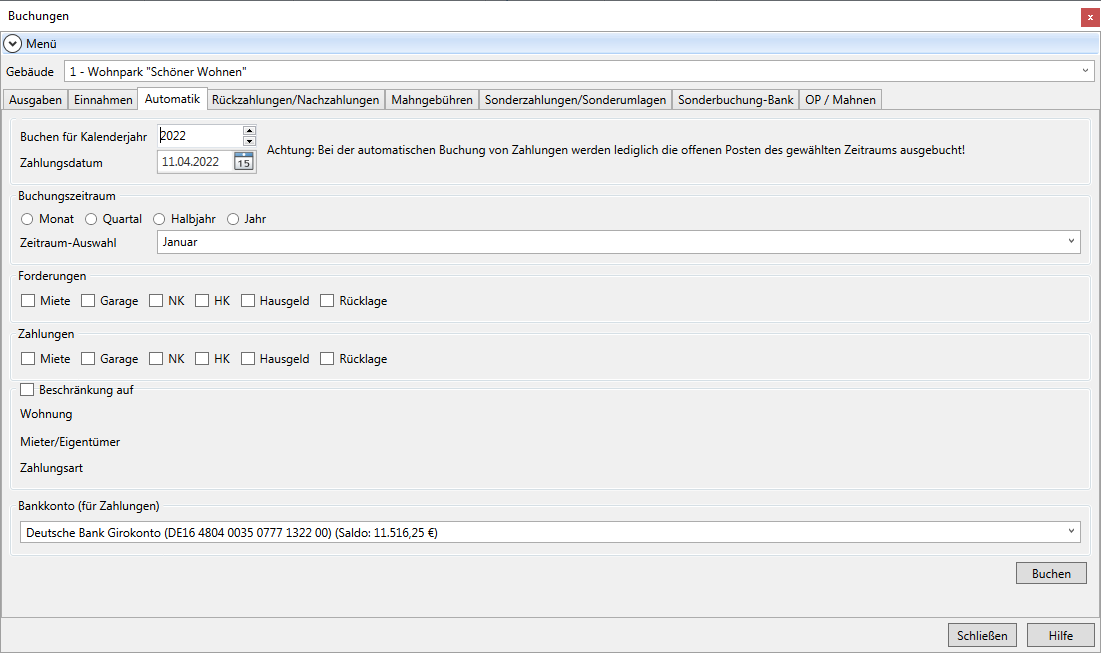
Task: Go to the OP / Mahnen tab
Action: 840,100
